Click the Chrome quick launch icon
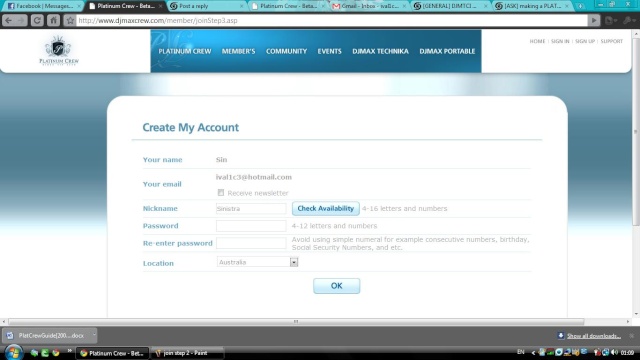 [x=56, y=353]
